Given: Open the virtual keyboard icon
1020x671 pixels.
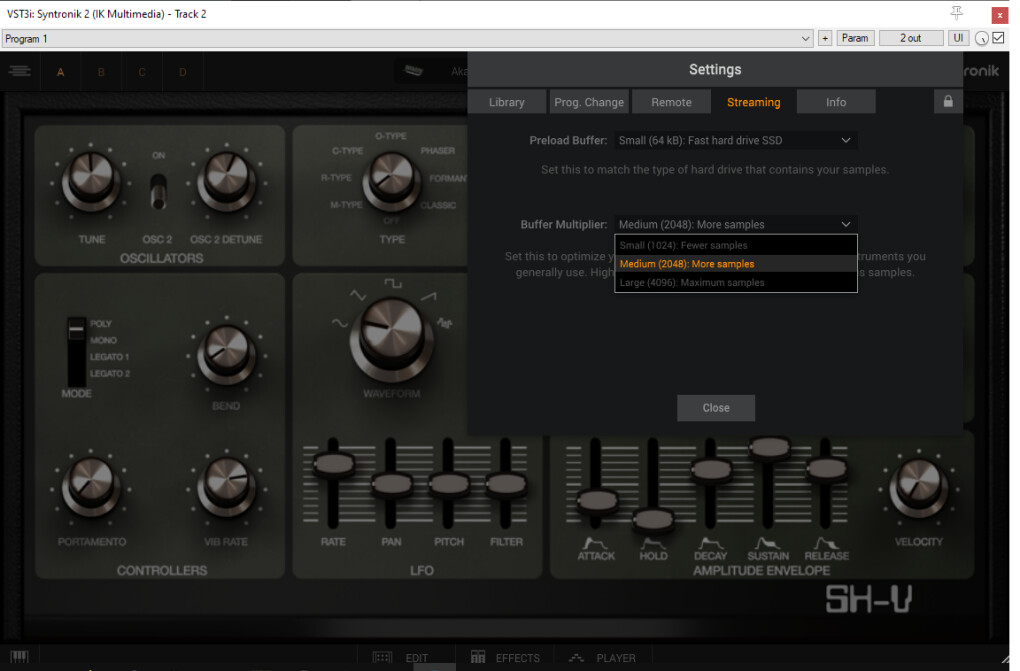Looking at the screenshot, I should (x=20, y=657).
